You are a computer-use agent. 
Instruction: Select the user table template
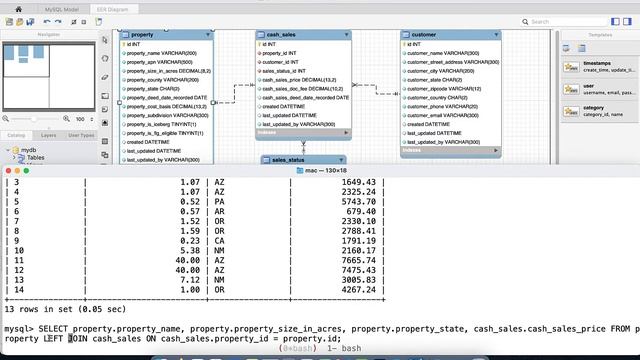coord(599,89)
